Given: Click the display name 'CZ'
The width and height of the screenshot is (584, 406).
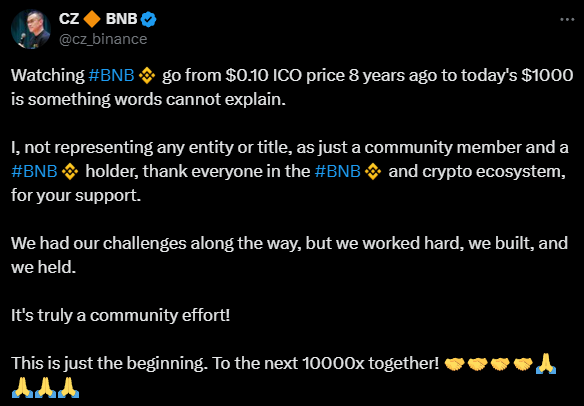Looking at the screenshot, I should pyautogui.click(x=69, y=19).
